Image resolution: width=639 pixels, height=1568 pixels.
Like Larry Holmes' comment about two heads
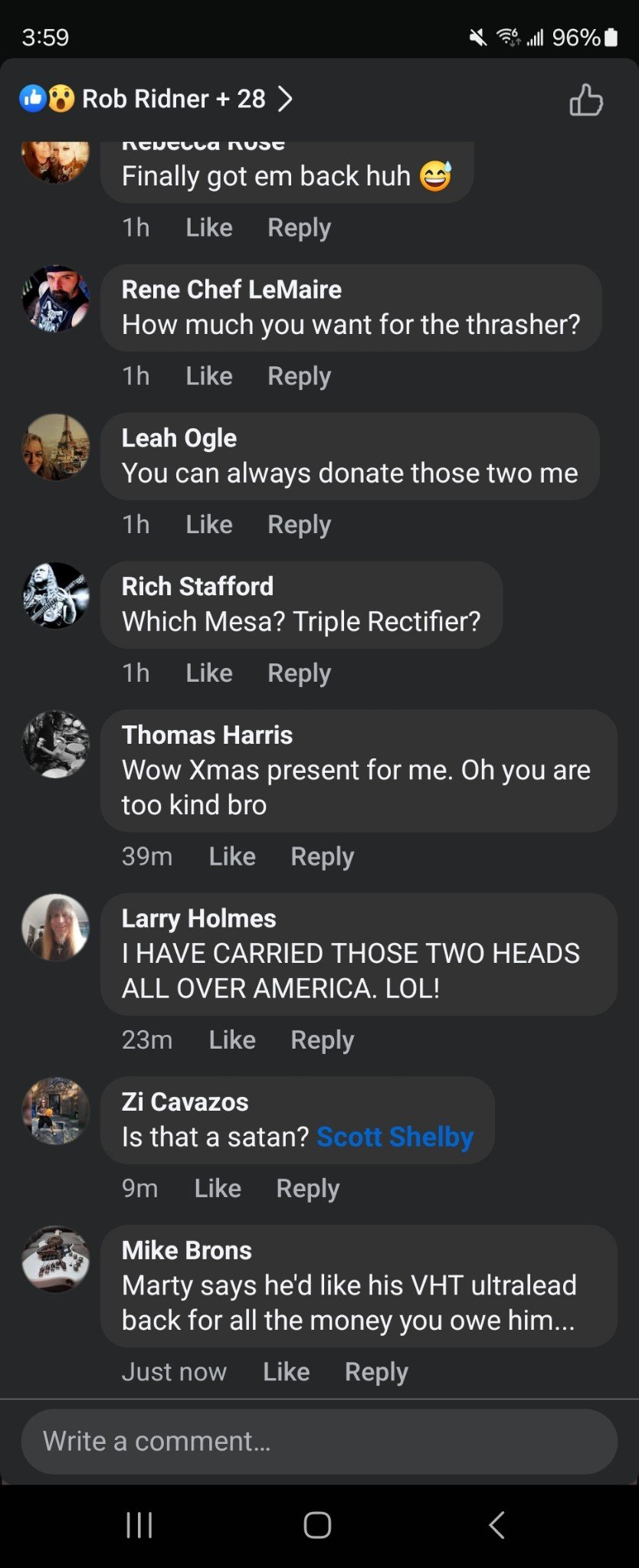(232, 1040)
